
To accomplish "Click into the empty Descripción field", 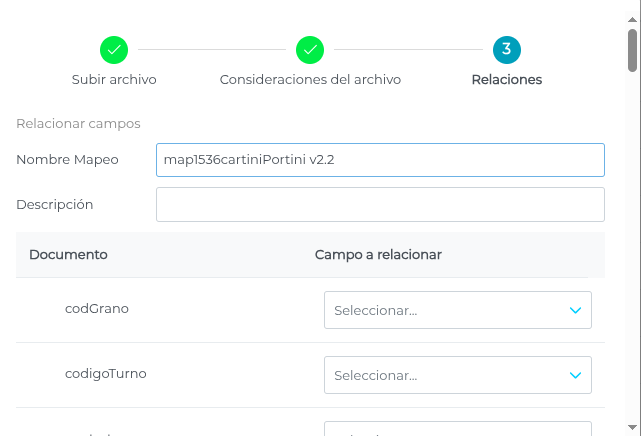I will [380, 204].
